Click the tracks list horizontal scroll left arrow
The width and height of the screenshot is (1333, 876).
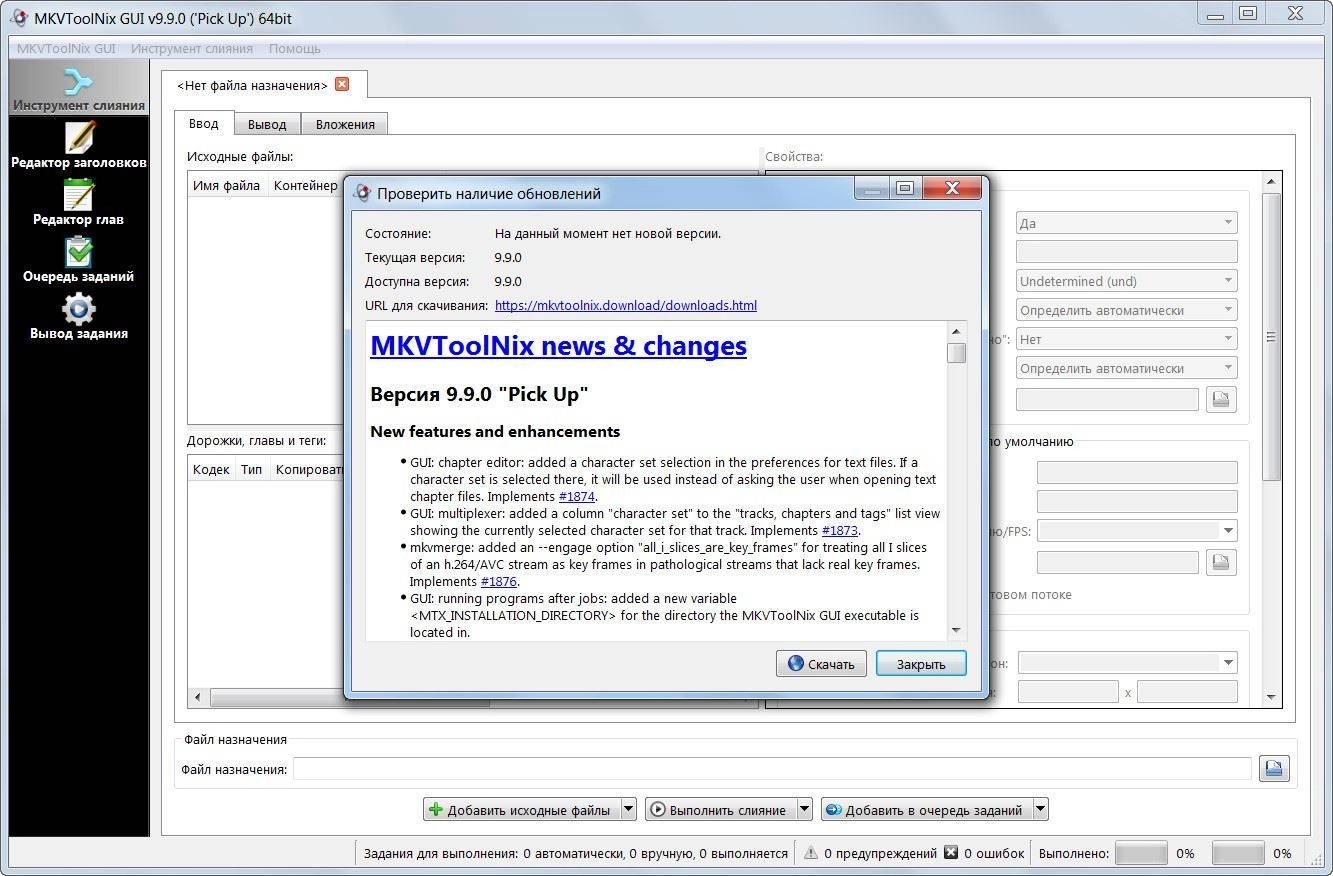[x=197, y=697]
